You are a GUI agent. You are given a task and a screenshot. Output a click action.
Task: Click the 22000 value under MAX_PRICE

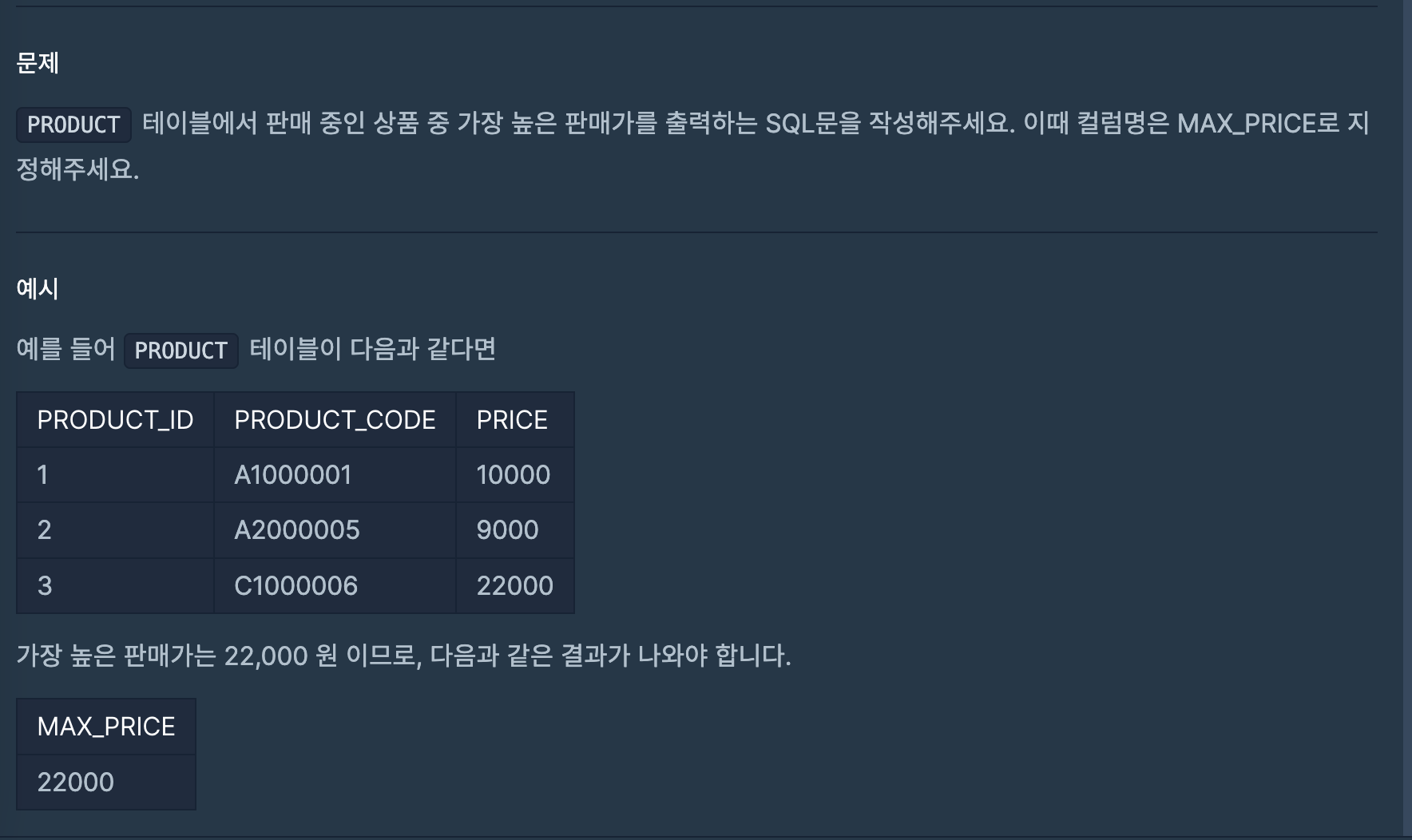tap(76, 783)
